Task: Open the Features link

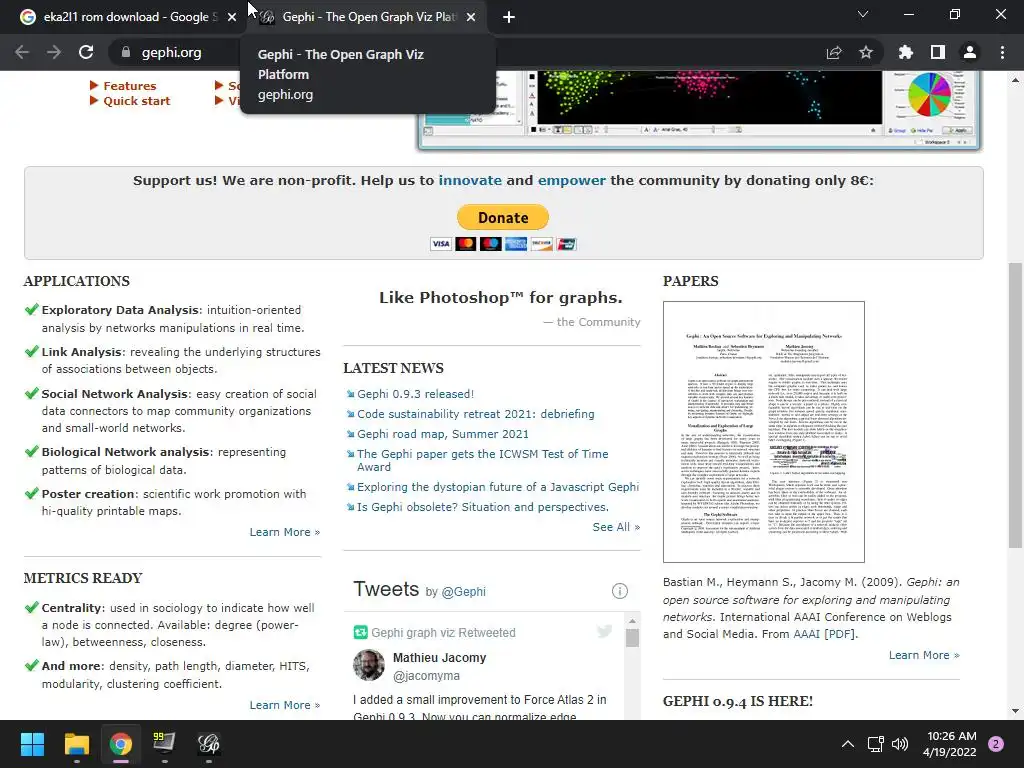Action: 129,86
